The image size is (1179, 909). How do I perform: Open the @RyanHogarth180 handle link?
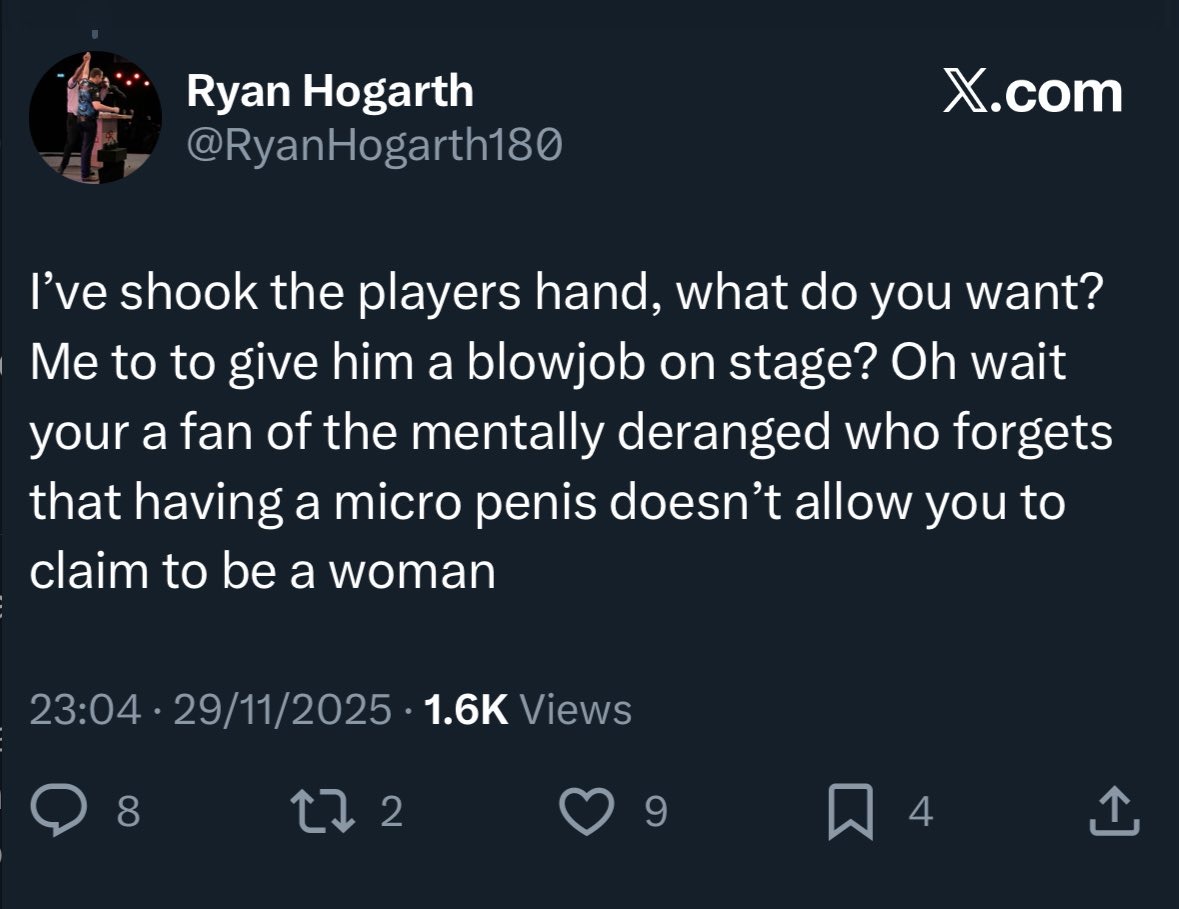pyautogui.click(x=375, y=147)
